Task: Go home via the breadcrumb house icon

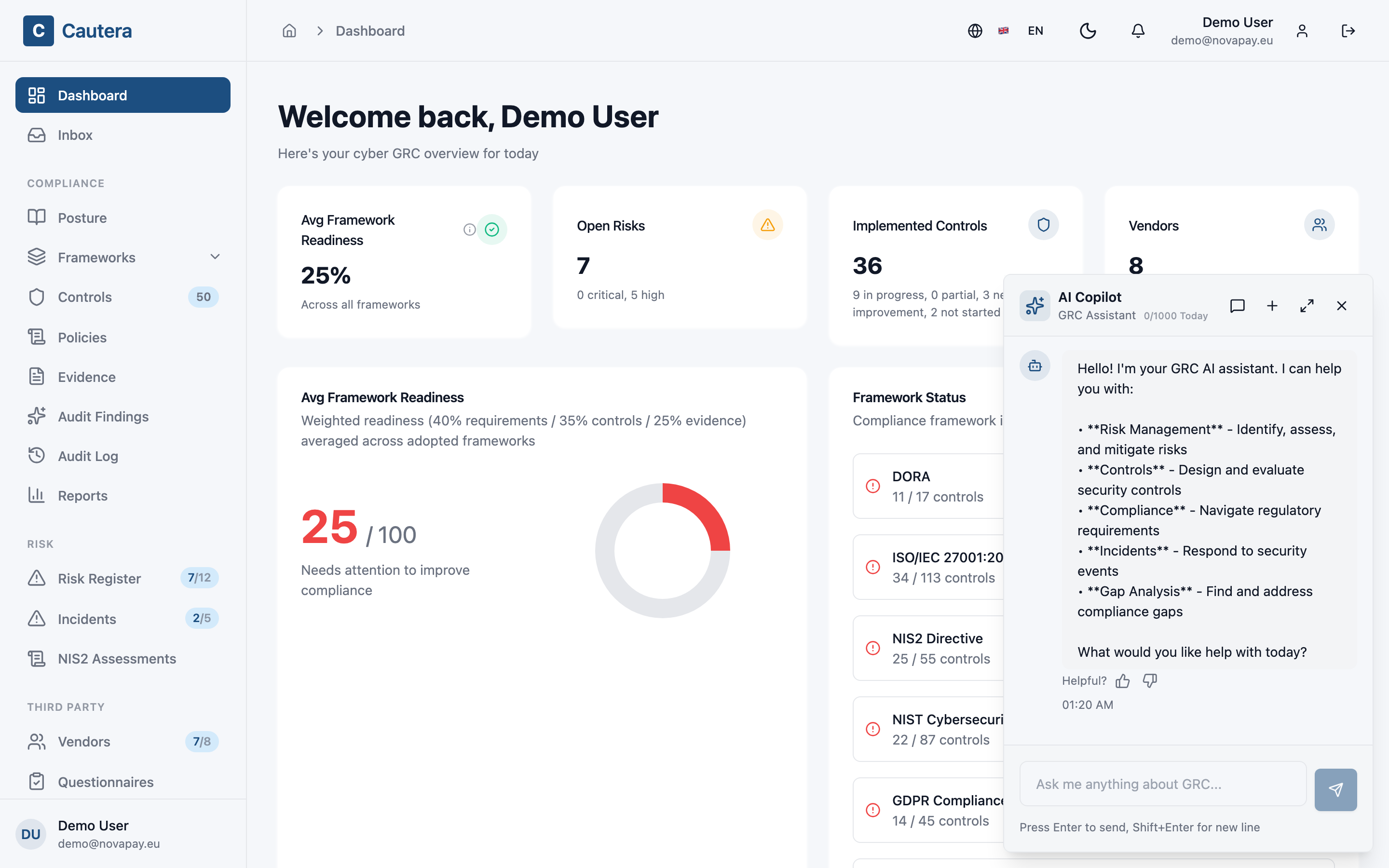Action: tap(289, 31)
